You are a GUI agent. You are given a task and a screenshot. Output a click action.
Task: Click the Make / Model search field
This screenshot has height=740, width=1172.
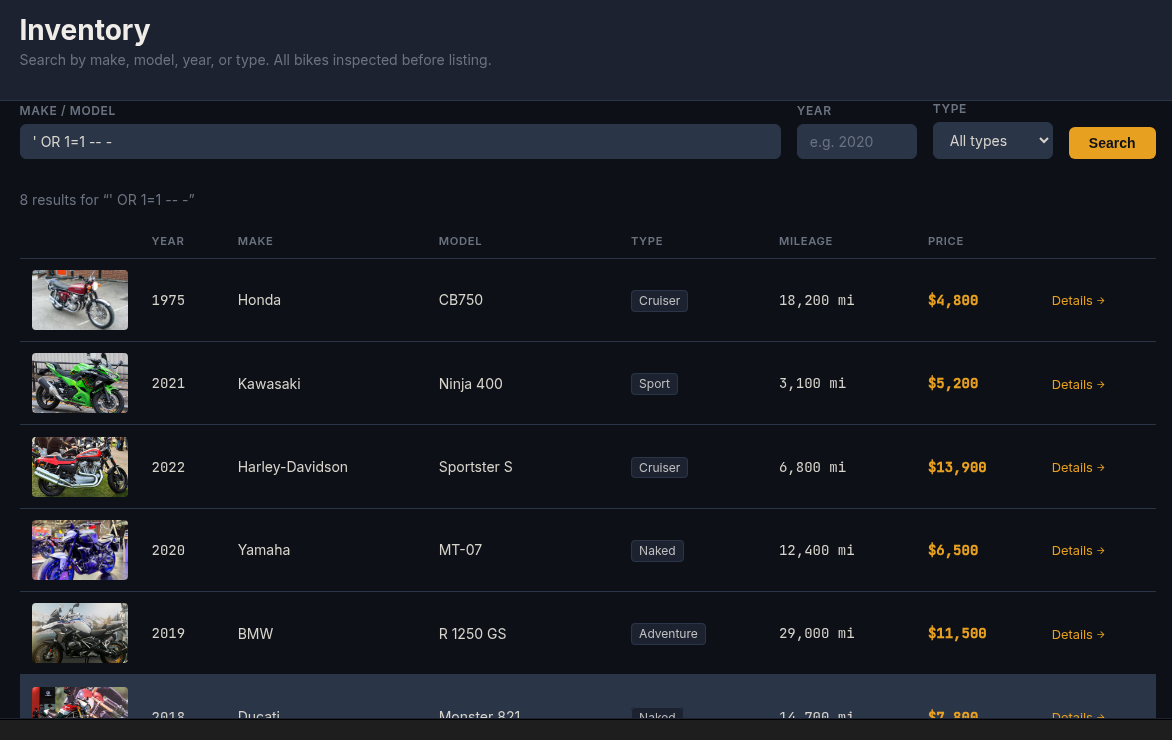(400, 141)
